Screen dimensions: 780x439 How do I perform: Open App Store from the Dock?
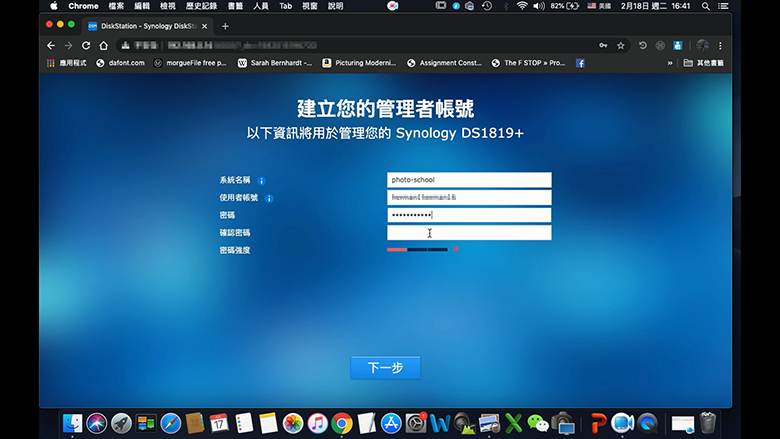click(391, 424)
